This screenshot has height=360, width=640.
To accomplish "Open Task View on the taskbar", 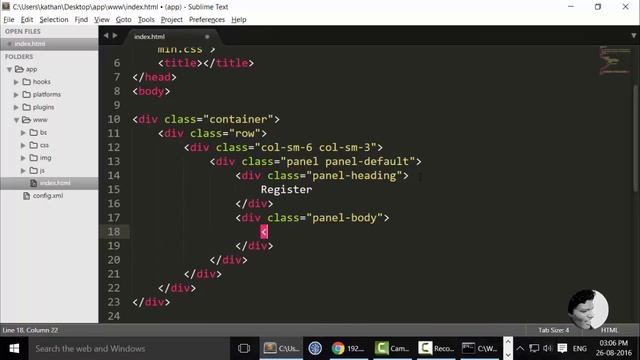I will pyautogui.click(x=244, y=349).
